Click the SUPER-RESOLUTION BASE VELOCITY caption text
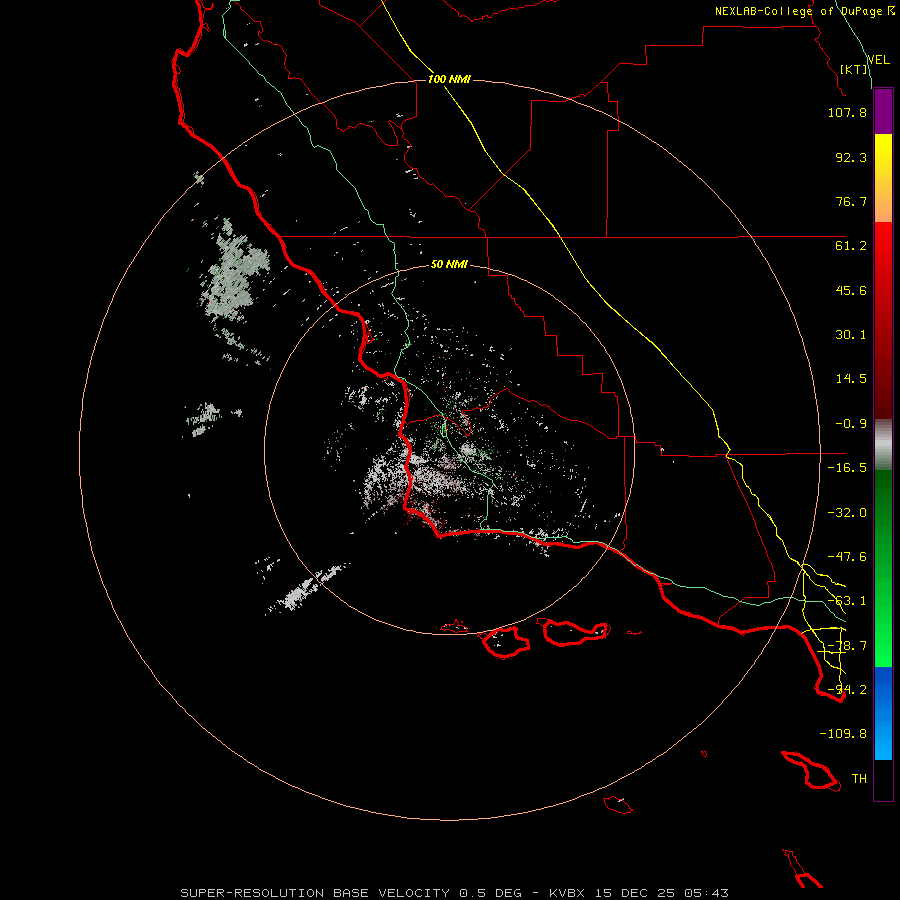 pos(315,893)
